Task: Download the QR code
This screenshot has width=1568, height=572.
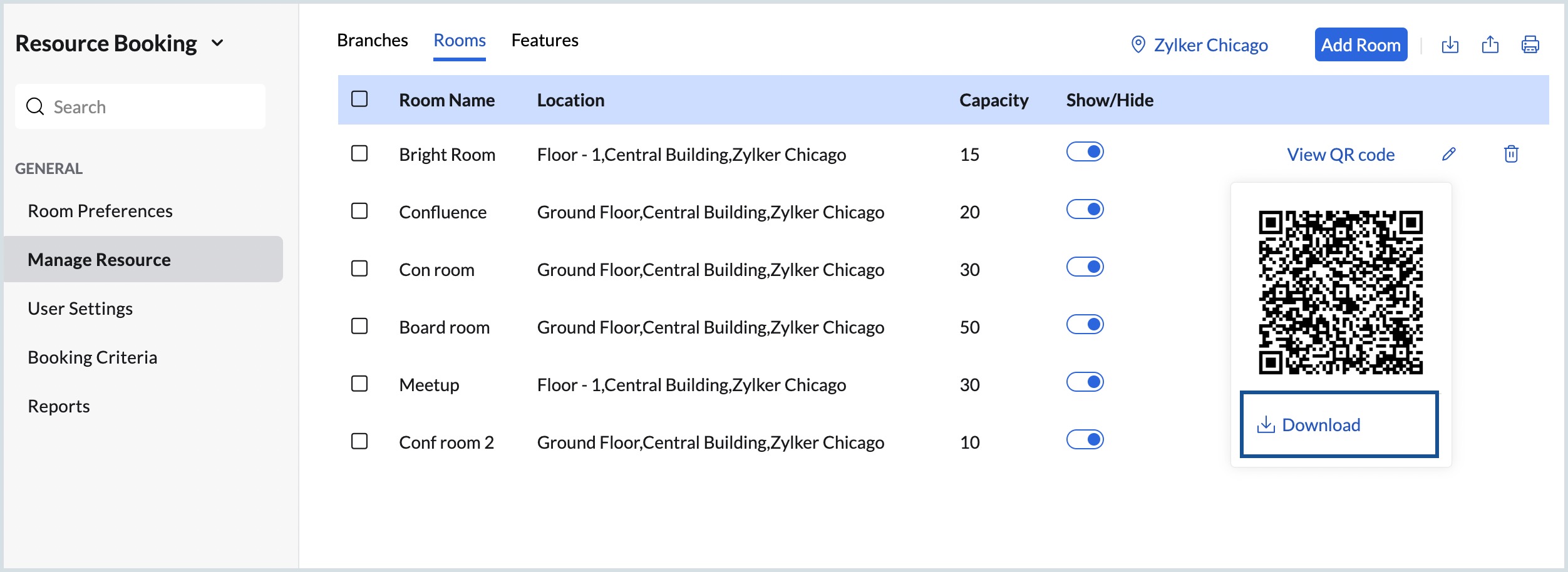Action: tap(1339, 424)
